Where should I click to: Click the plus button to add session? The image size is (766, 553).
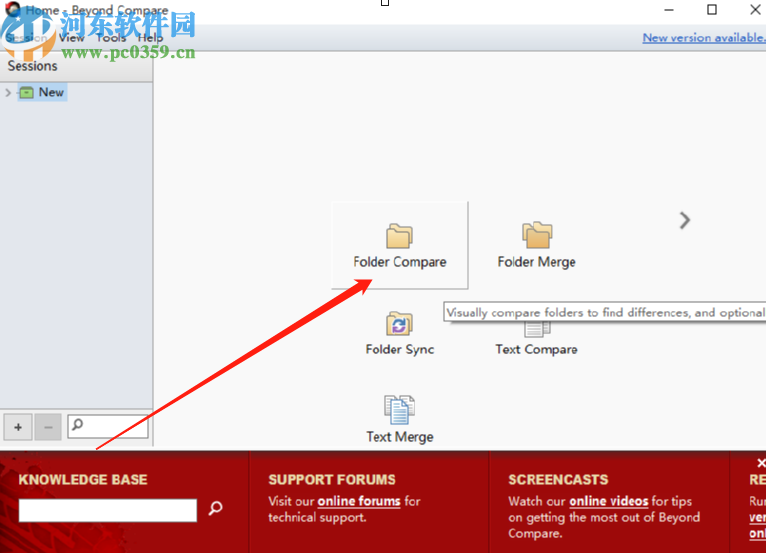(18, 427)
